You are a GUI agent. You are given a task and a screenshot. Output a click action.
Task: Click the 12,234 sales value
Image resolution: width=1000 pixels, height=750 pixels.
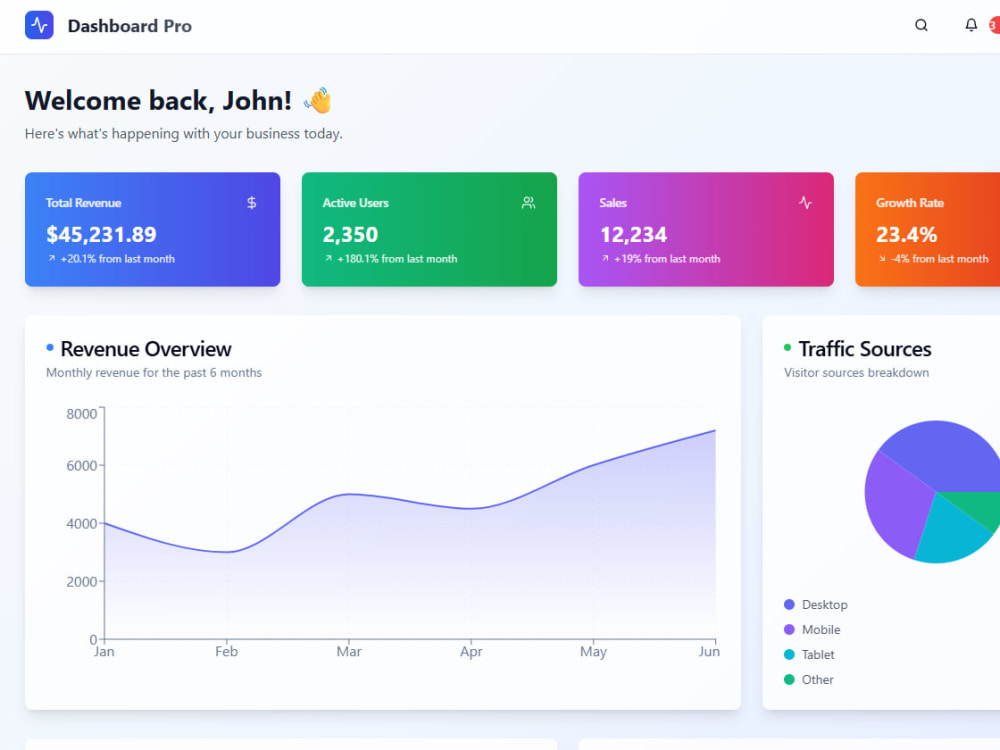[633, 235]
